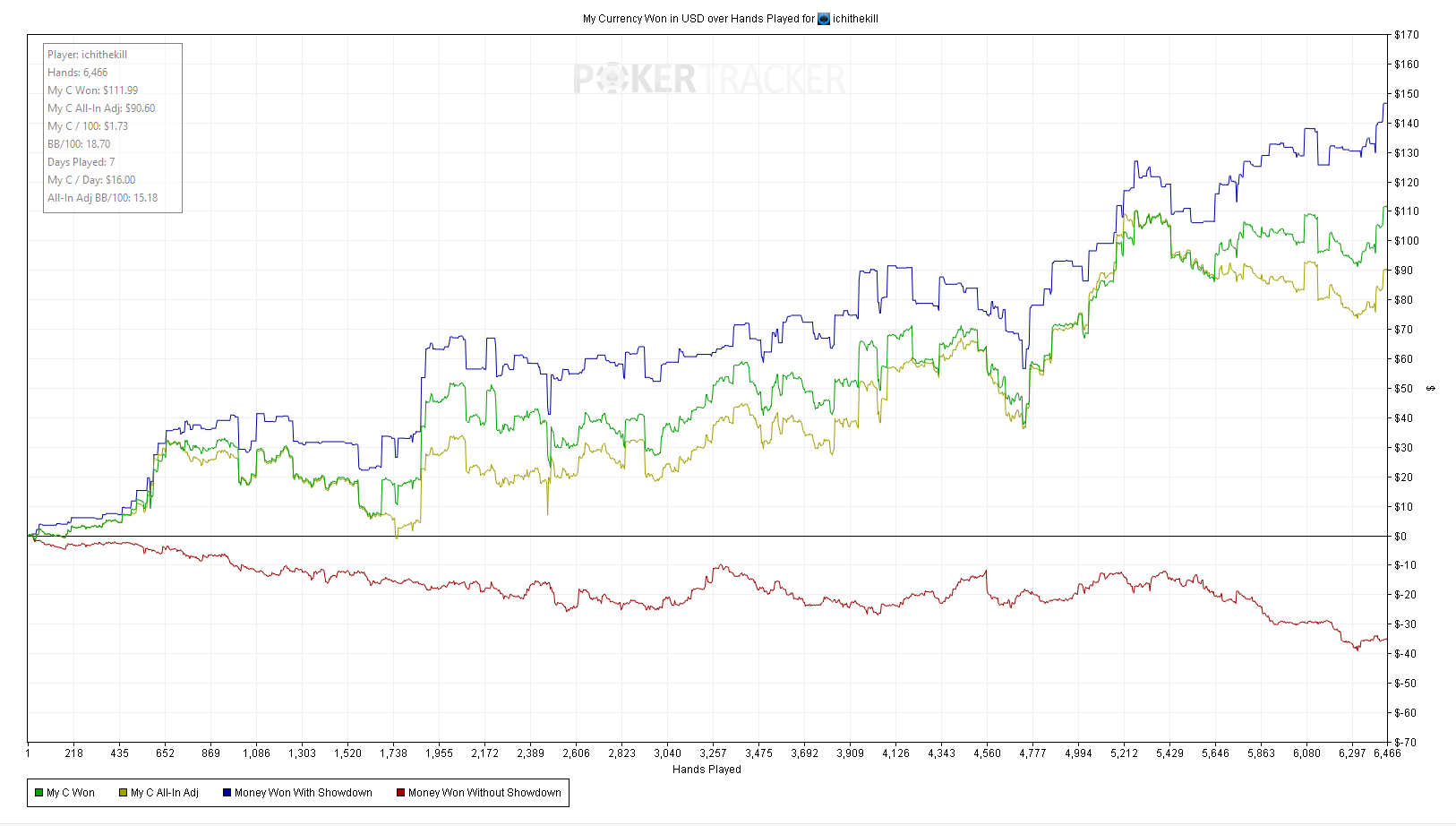
Task: Click 'My C All-In Adj: $90.60' stats line
Action: 101,108
